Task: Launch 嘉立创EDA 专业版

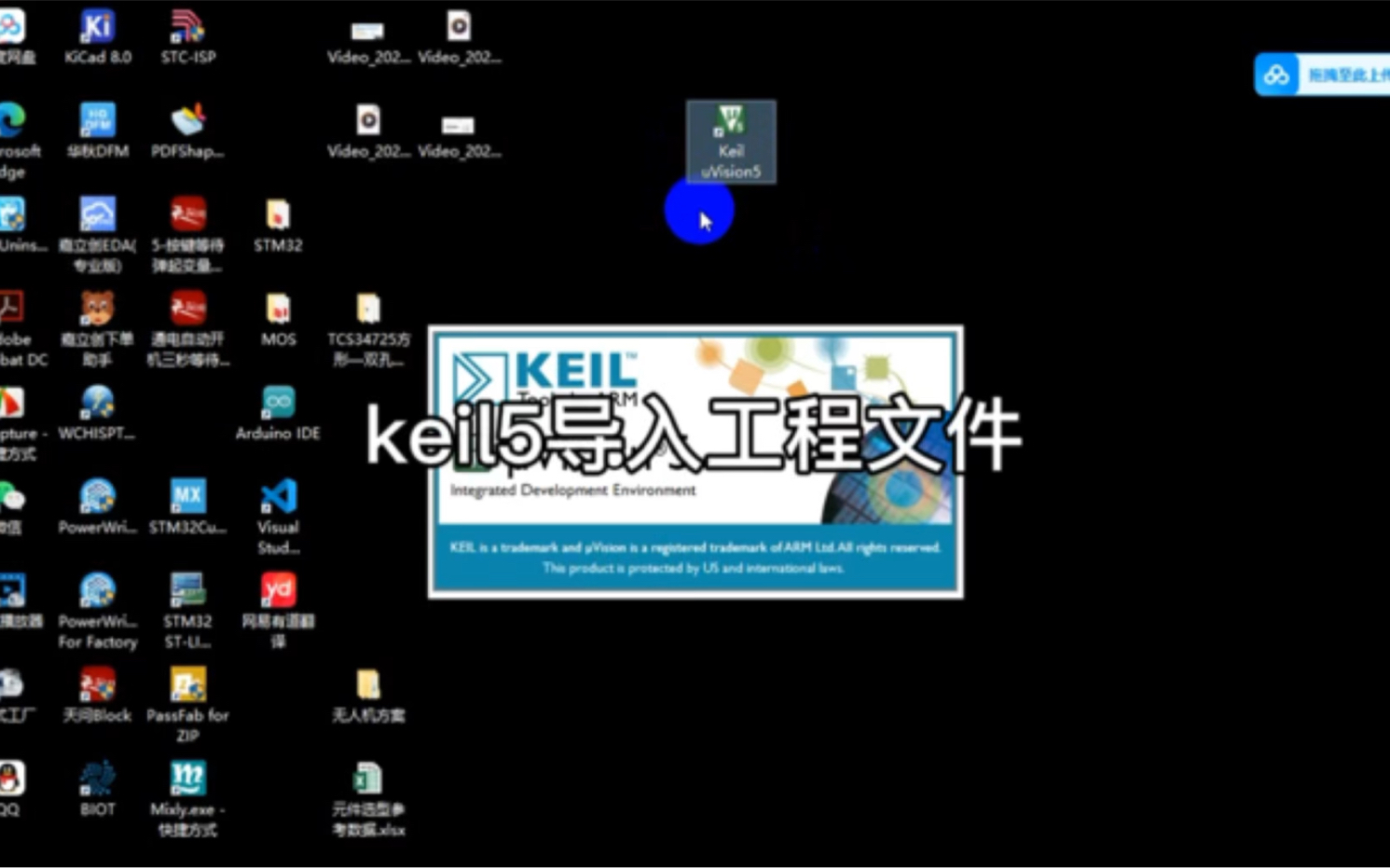Action: pos(98,215)
